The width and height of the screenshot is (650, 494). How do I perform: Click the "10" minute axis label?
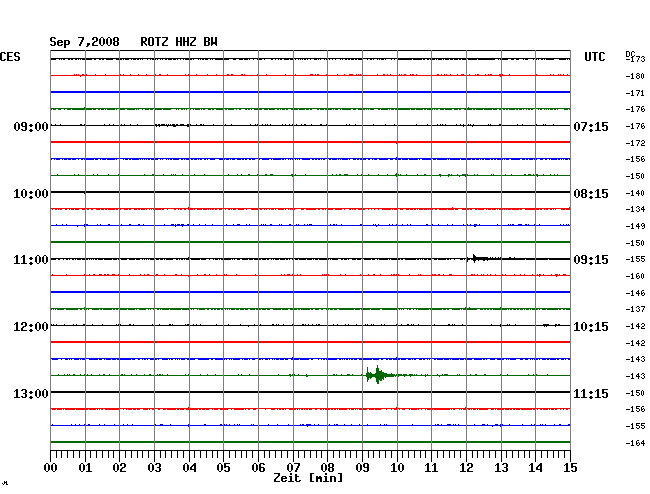pos(397,468)
